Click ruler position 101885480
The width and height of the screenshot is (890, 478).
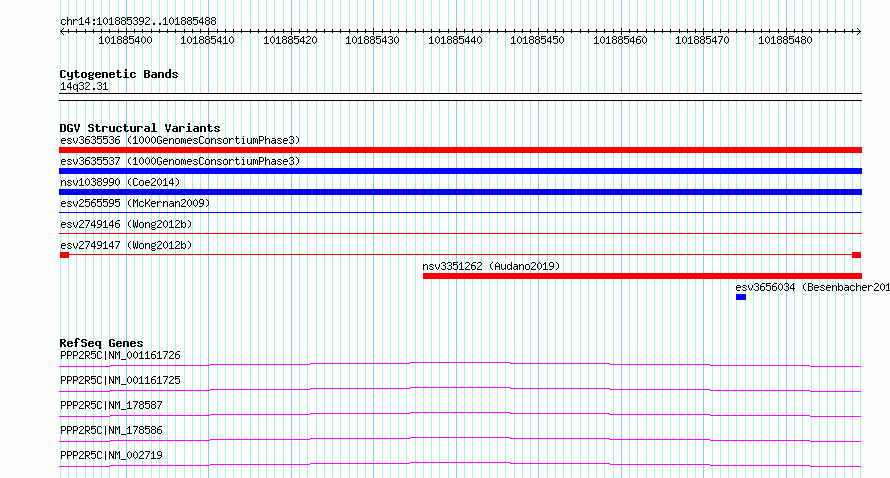[x=786, y=40]
